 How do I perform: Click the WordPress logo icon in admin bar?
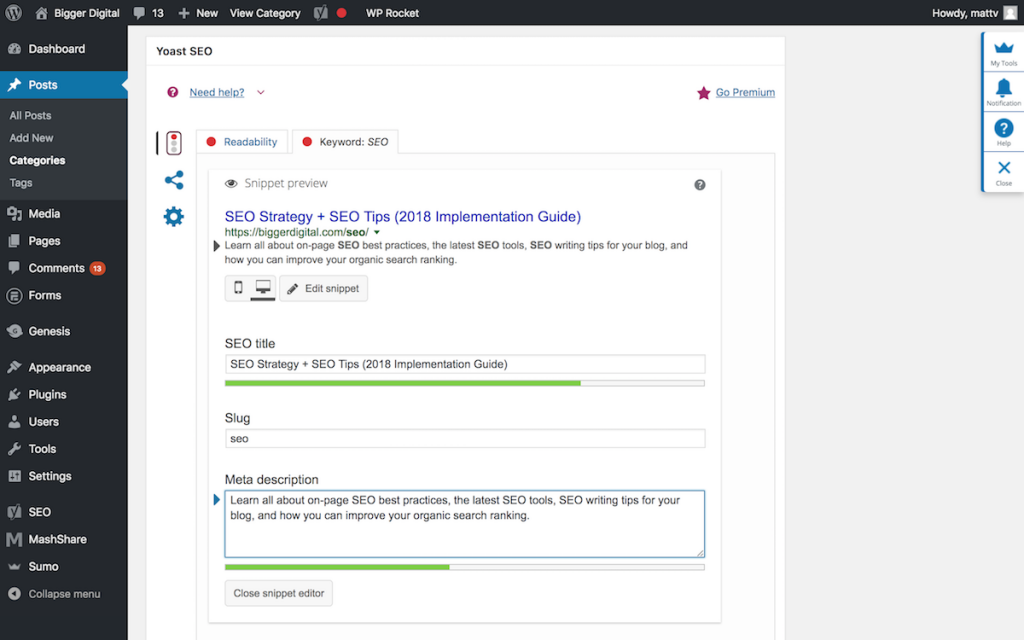click(13, 12)
